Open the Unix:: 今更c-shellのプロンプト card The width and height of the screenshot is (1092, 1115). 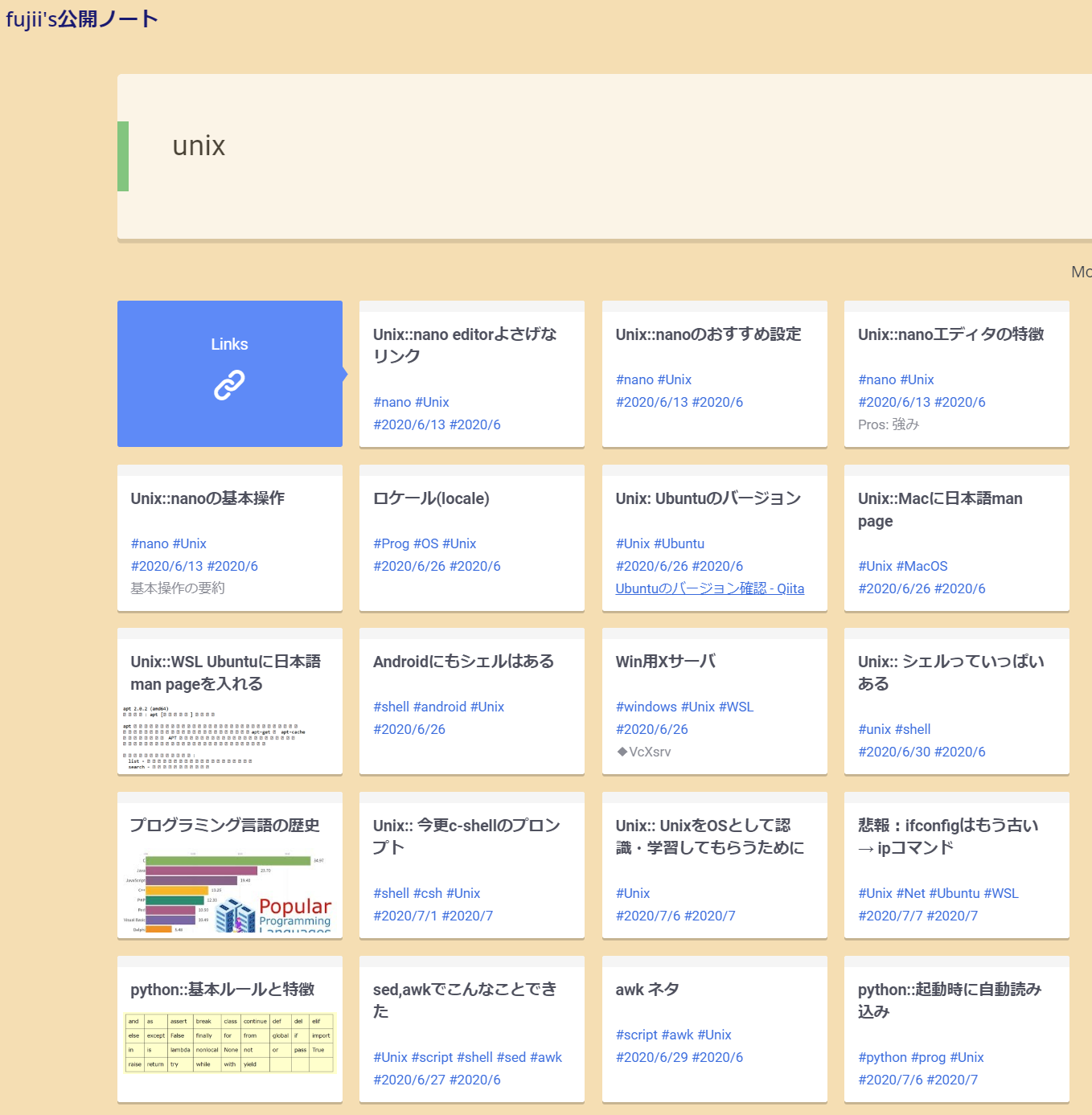click(472, 865)
